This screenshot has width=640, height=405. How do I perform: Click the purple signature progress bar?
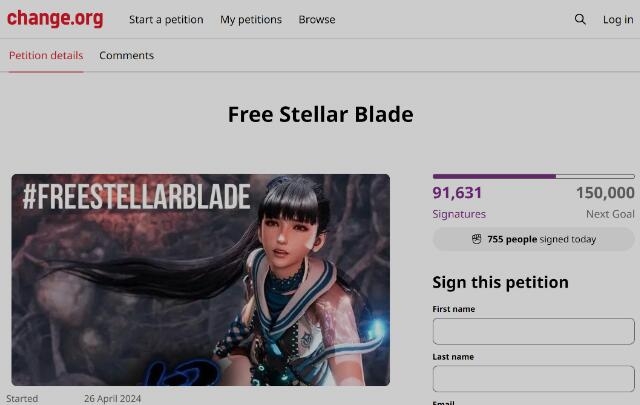[x=533, y=176]
